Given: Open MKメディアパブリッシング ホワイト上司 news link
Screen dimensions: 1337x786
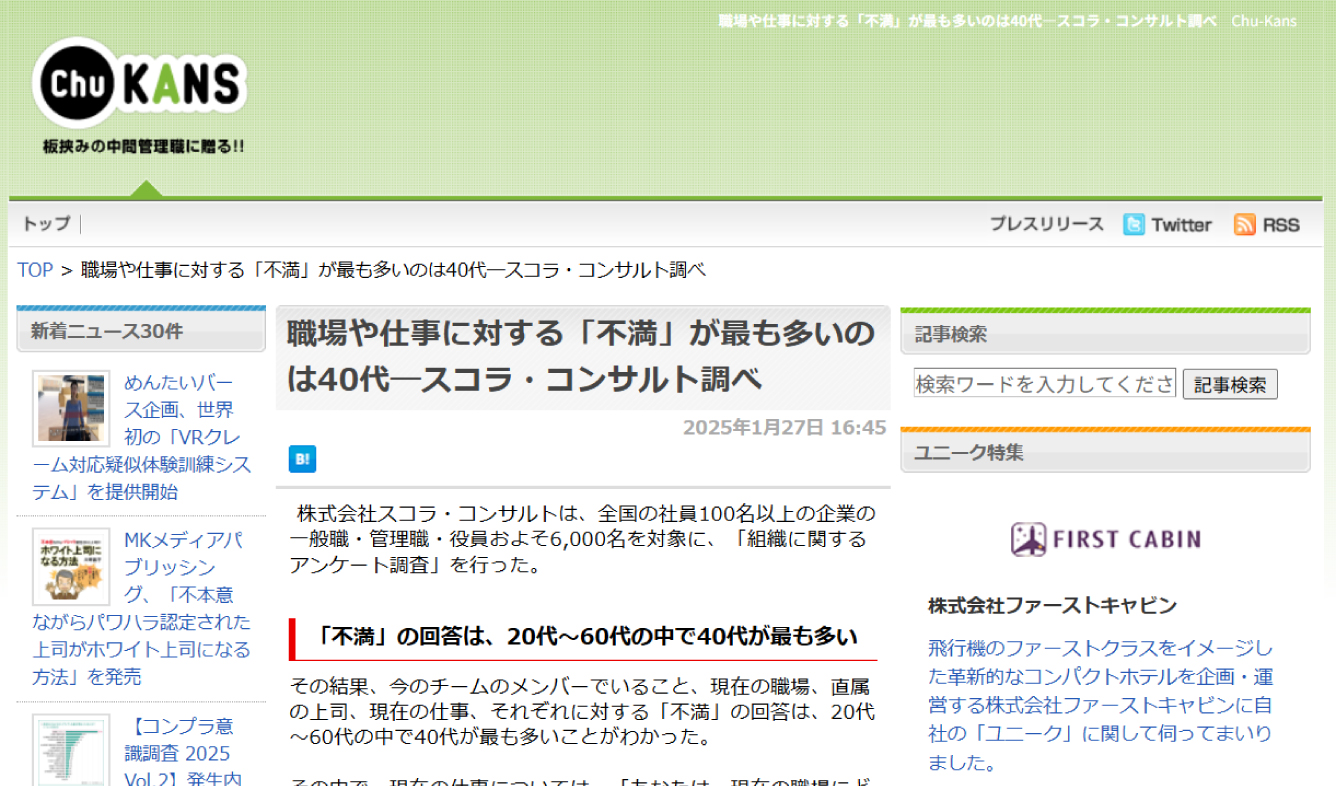Looking at the screenshot, I should pos(141,608).
